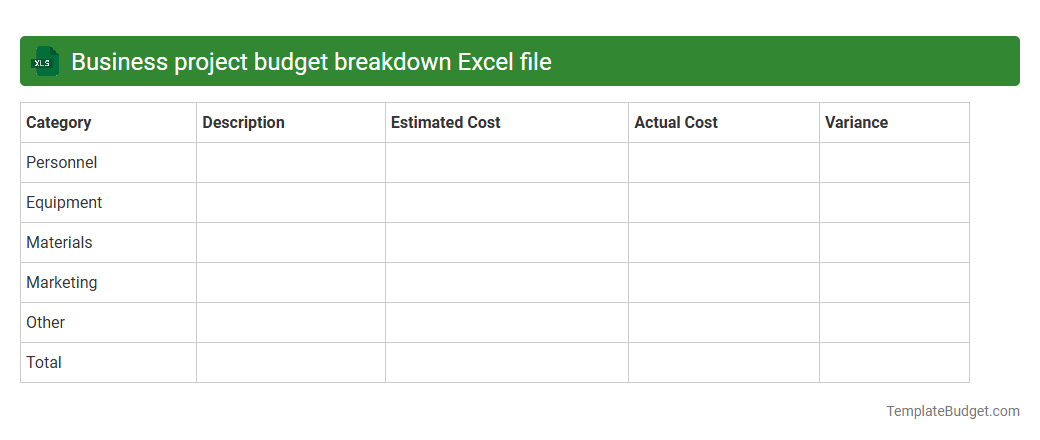Select Other Variance cell
Screen dimensions: 1040x440
click(895, 323)
